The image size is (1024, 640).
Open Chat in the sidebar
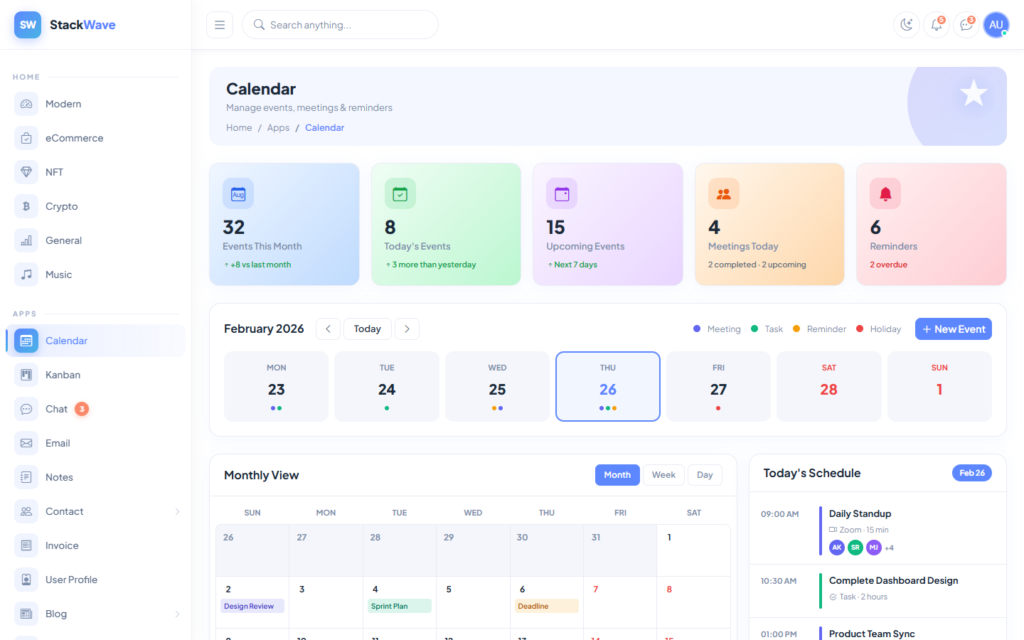click(x=96, y=409)
